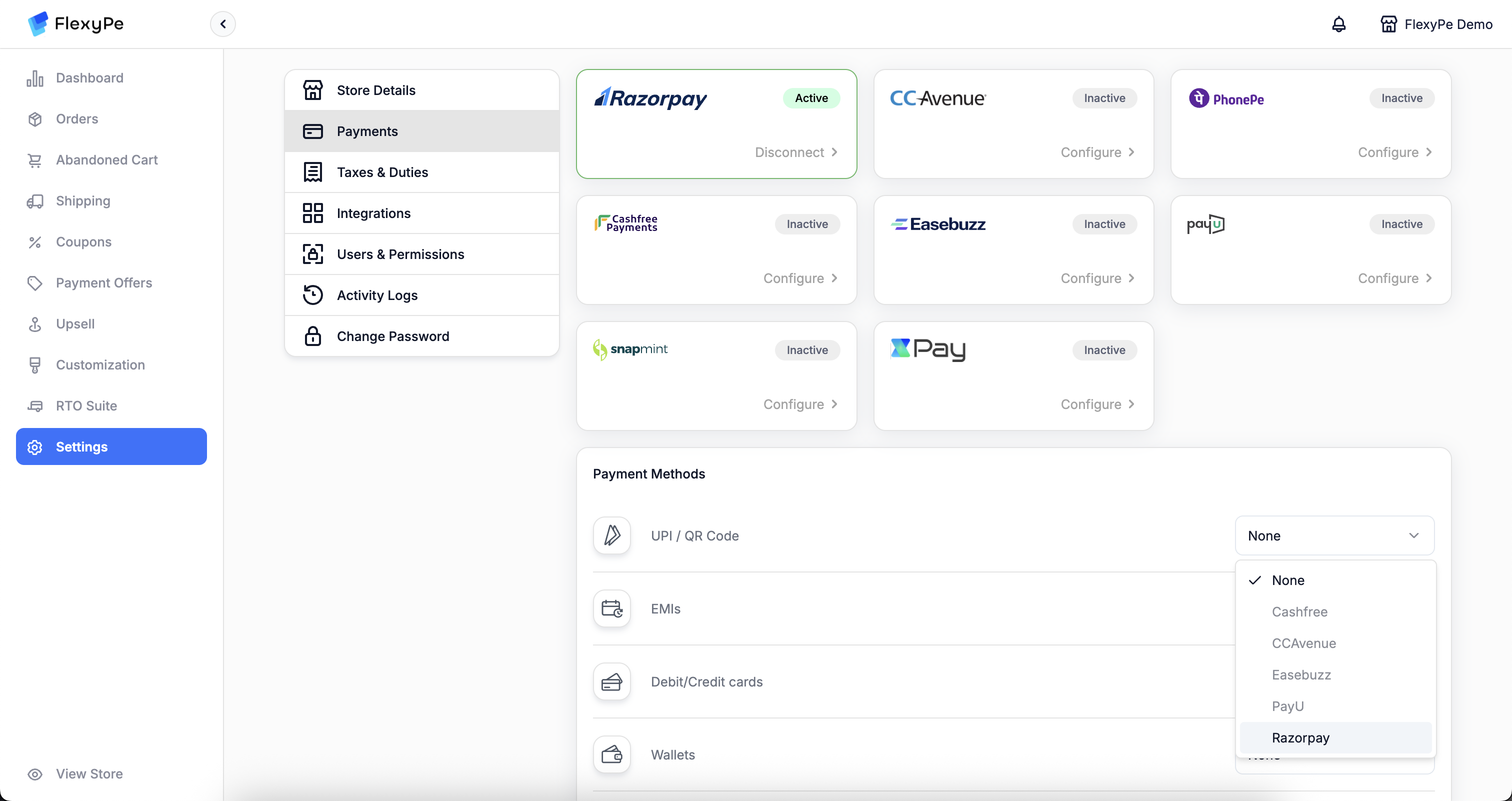Click the notification bell icon
Screen dimensions: 1512x801
point(1338,24)
